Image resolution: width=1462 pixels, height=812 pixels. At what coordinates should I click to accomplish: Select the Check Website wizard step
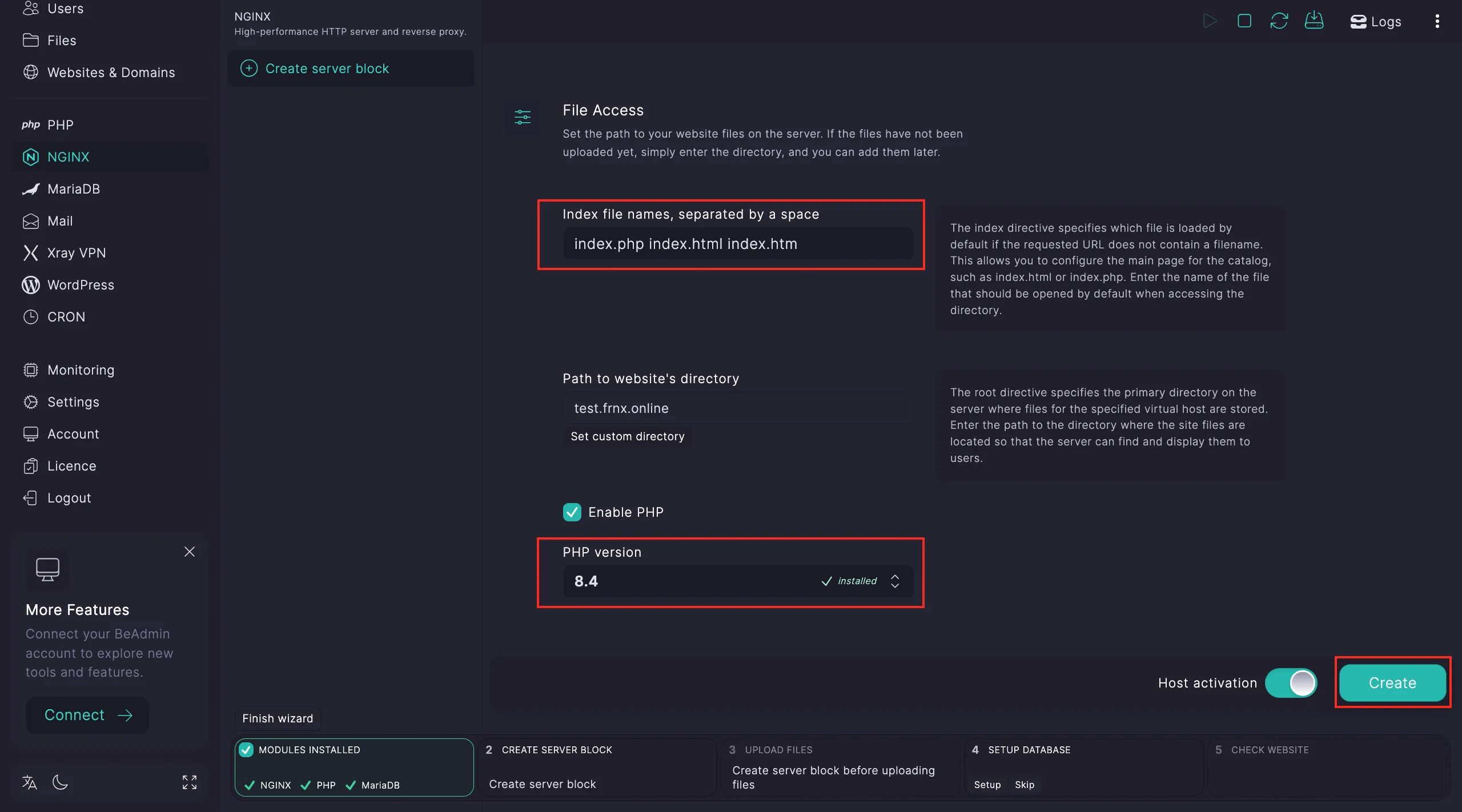pos(1327,767)
